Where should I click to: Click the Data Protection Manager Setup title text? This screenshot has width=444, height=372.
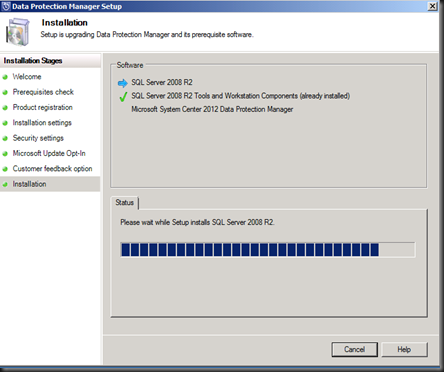[67, 6]
